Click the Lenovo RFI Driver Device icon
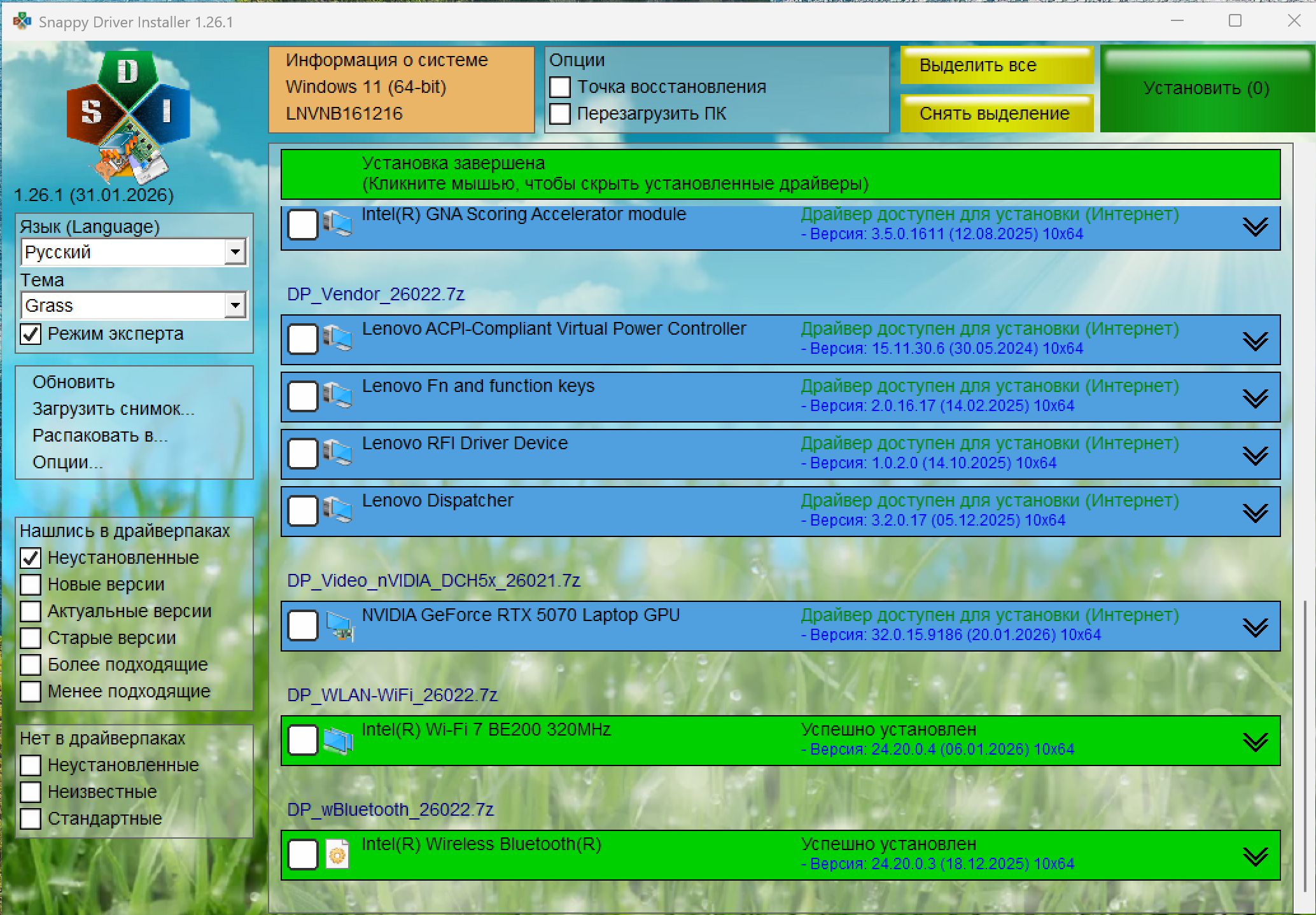Image resolution: width=1316 pixels, height=915 pixels. [x=337, y=454]
